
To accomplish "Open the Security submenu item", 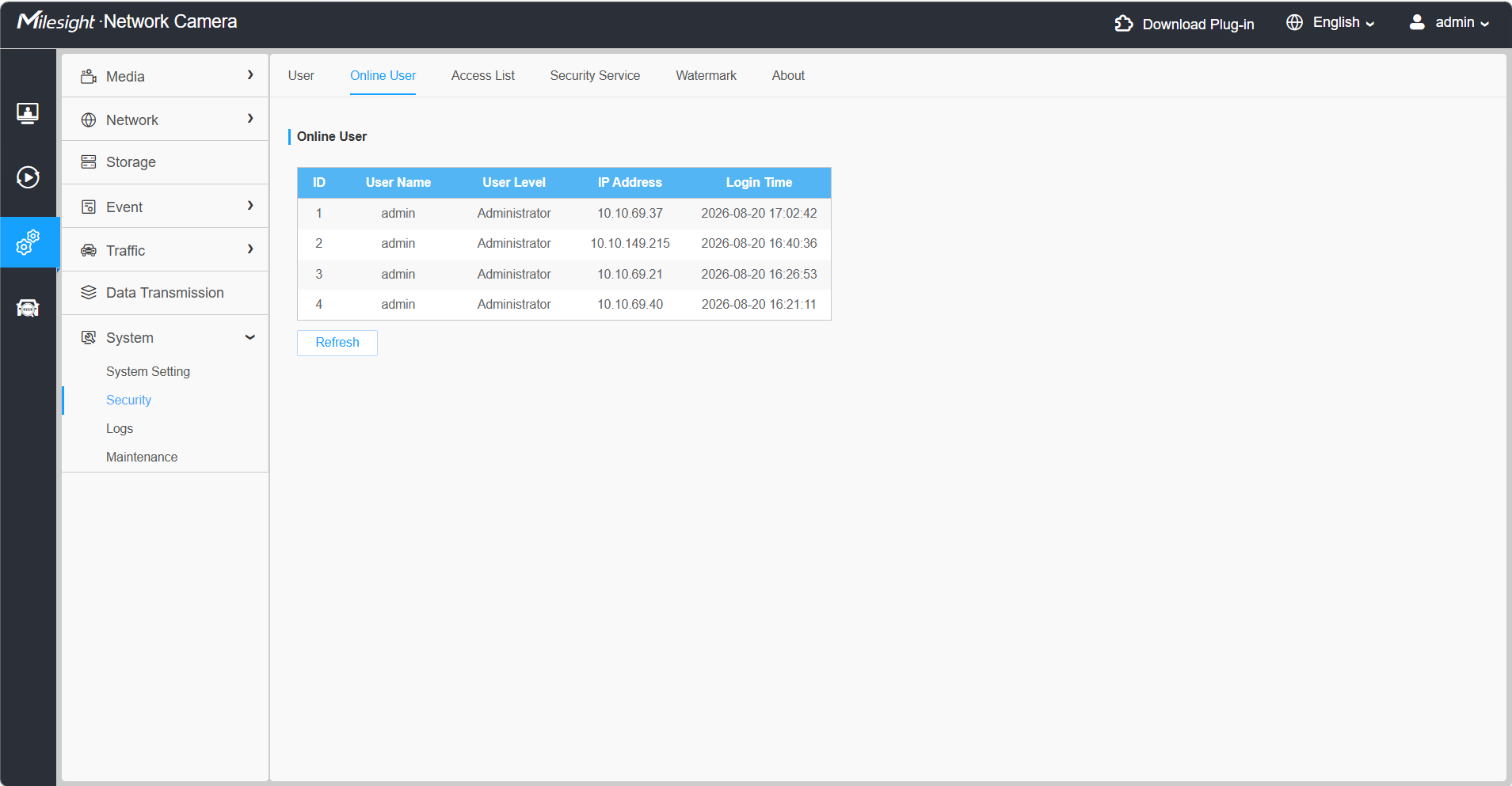I will pyautogui.click(x=128, y=400).
